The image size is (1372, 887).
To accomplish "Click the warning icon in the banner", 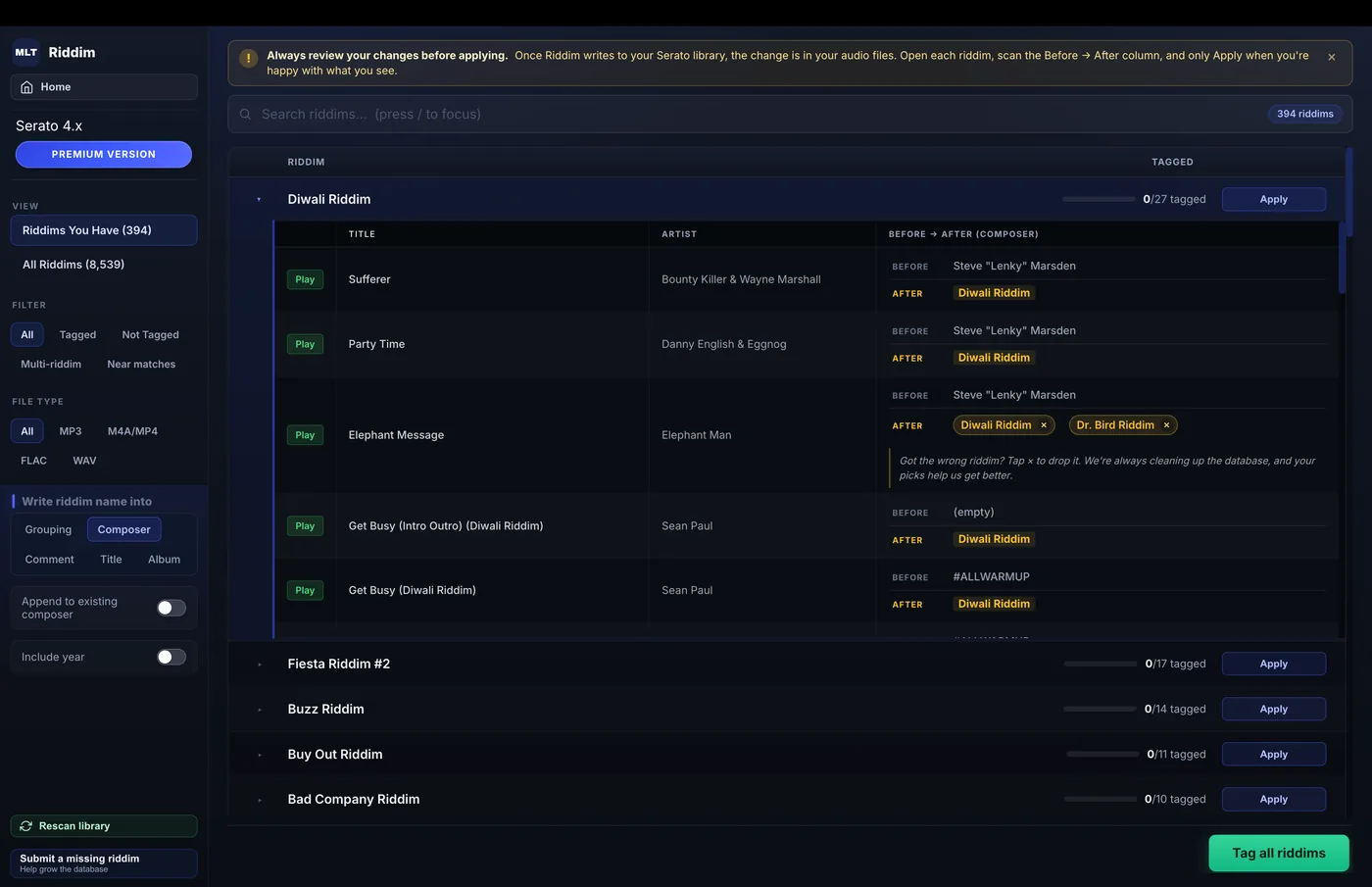I will 249,59.
